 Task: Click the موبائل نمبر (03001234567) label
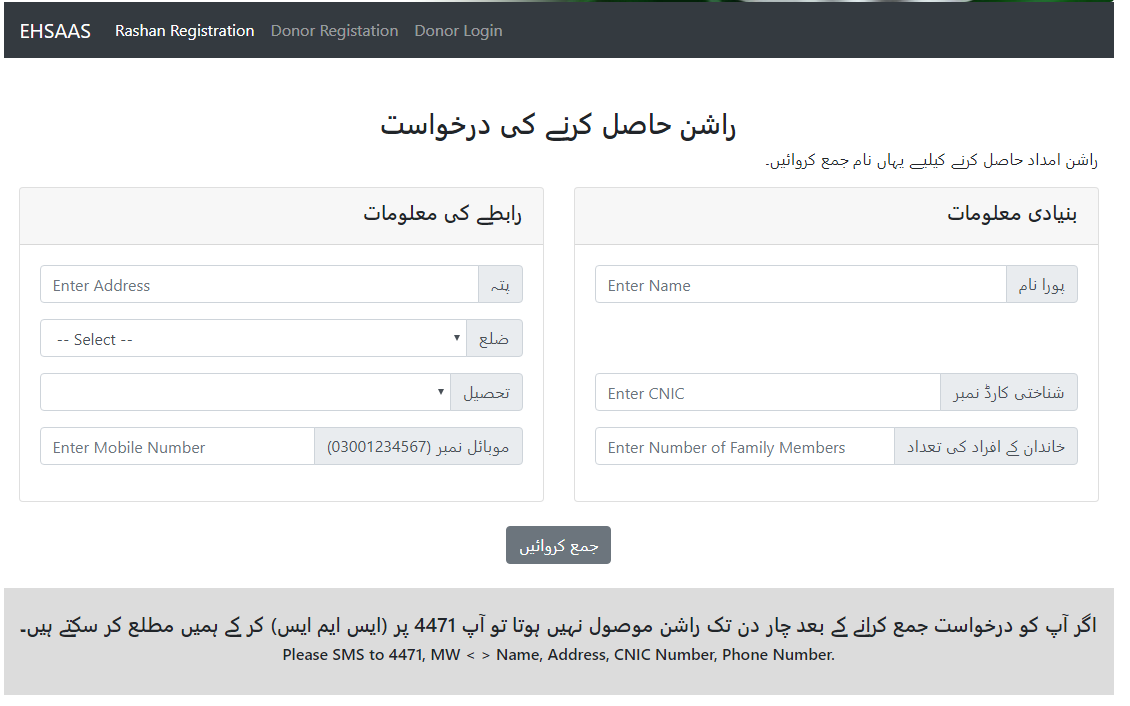(x=419, y=447)
